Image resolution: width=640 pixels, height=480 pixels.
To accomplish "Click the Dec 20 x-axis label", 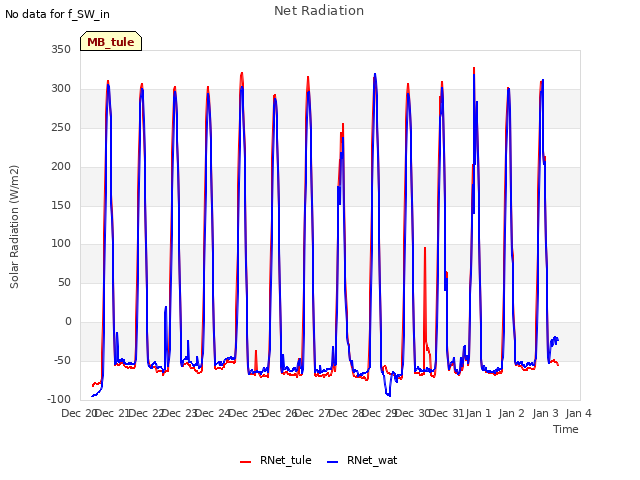I will [78, 413].
